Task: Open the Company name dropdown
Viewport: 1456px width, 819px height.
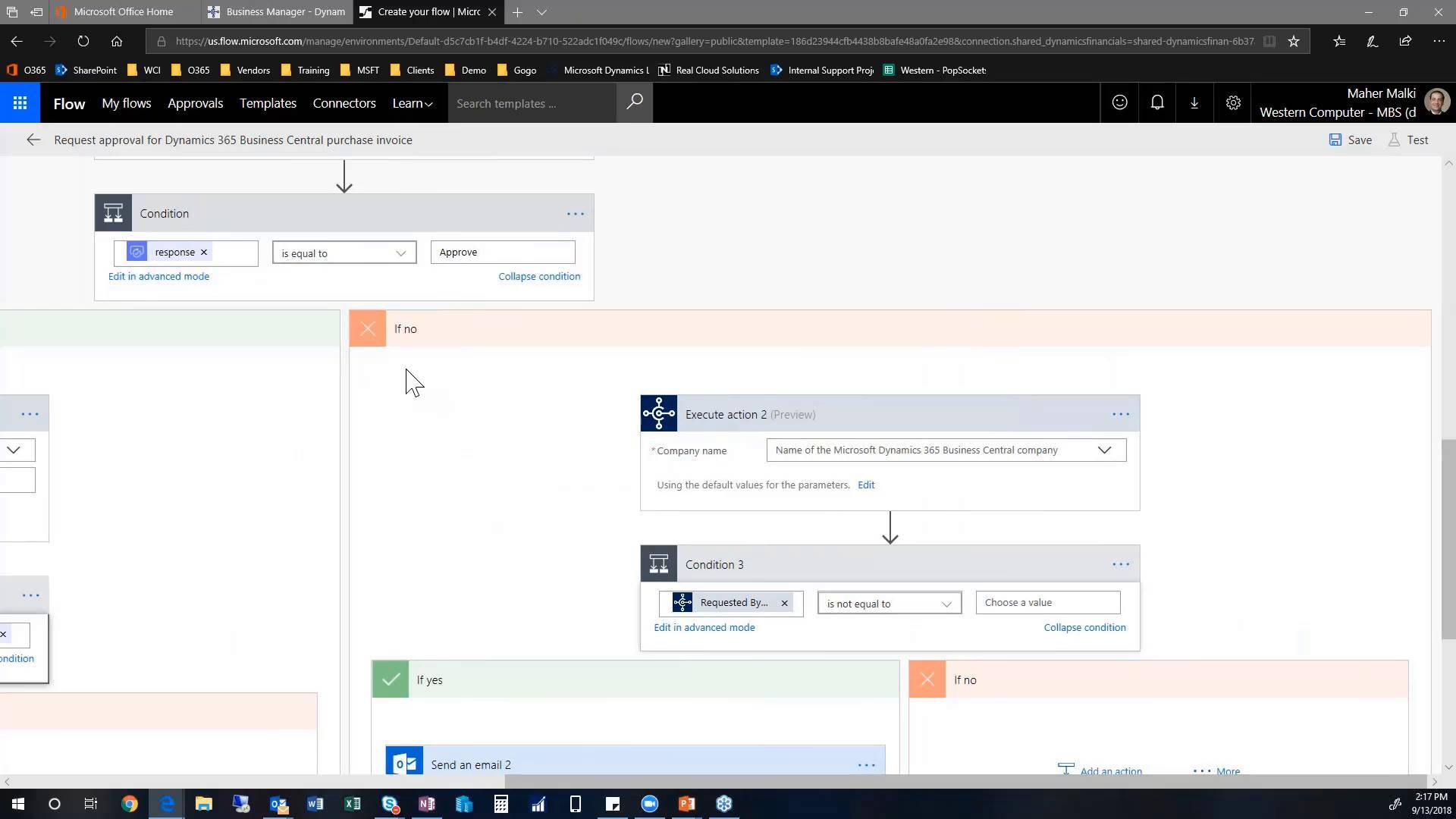Action: point(1104,450)
